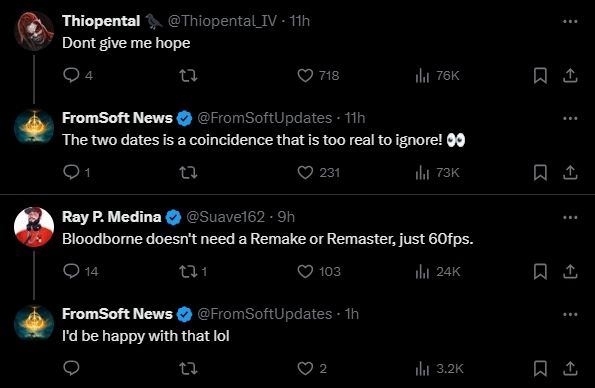The width and height of the screenshot is (595, 388).
Task: Open Thiopental's profile avatar
Action: [x=34, y=31]
